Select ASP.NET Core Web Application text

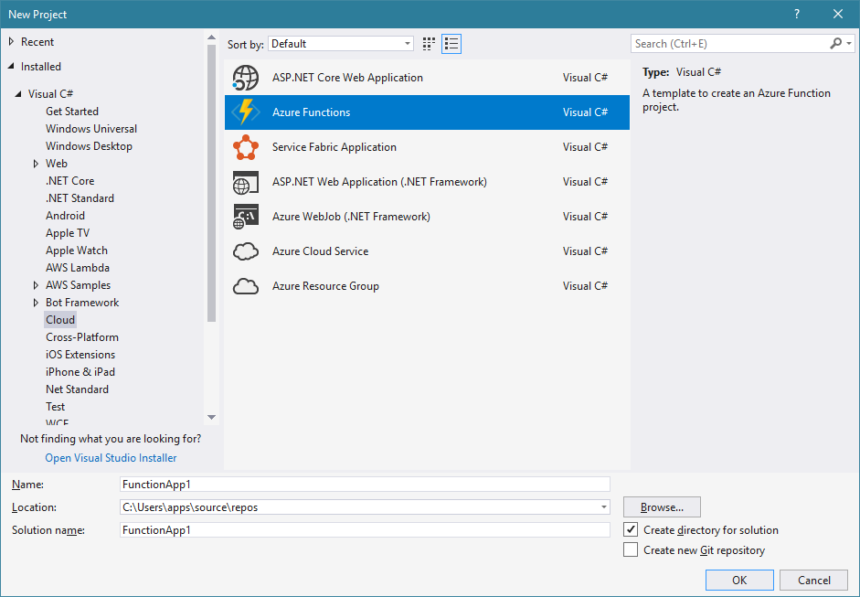coord(347,77)
